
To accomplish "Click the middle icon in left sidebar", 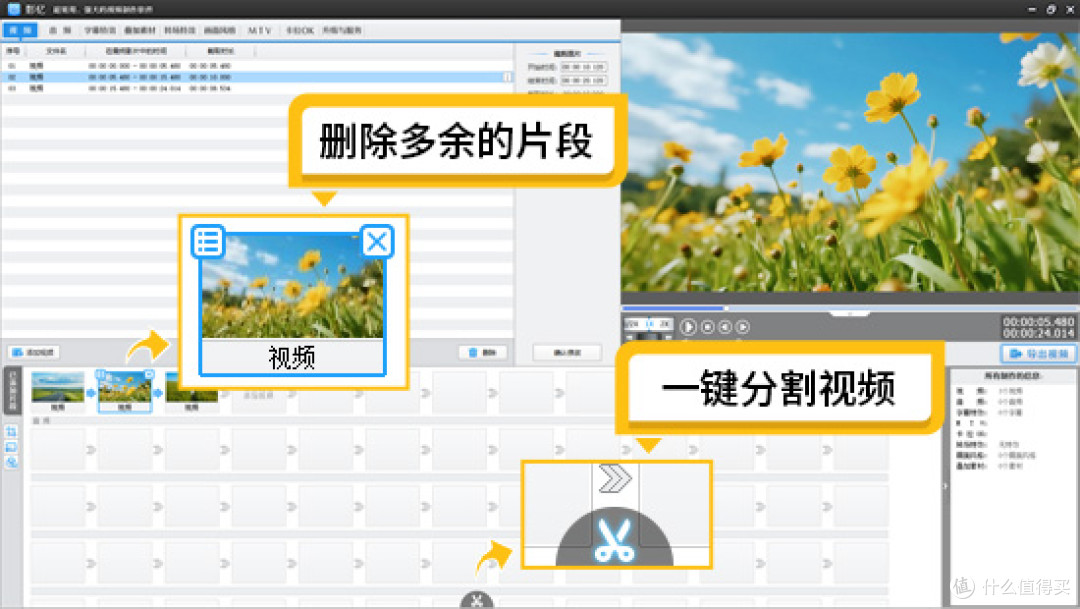I will tap(11, 447).
